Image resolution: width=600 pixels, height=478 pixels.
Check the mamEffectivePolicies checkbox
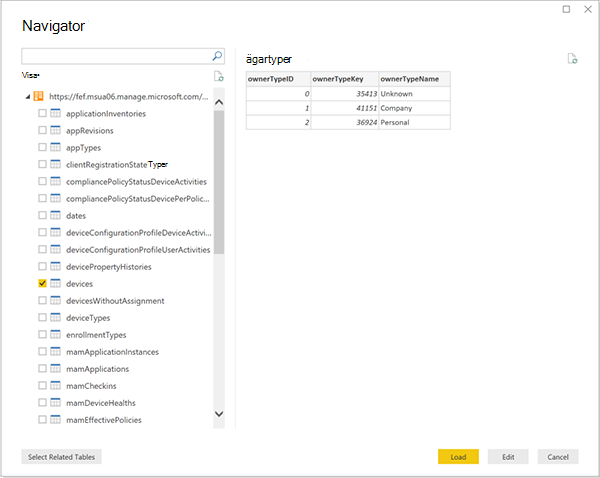(42, 420)
